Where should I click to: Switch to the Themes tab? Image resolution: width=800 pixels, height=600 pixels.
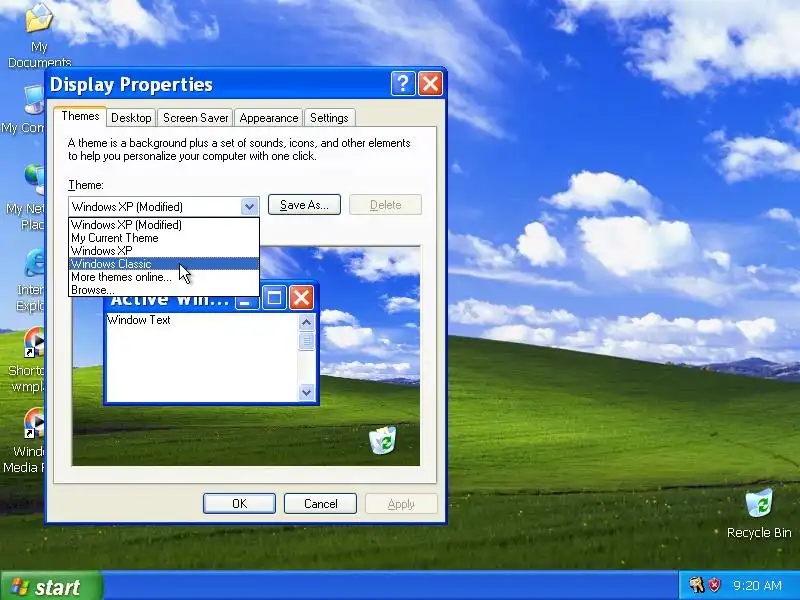(x=80, y=116)
